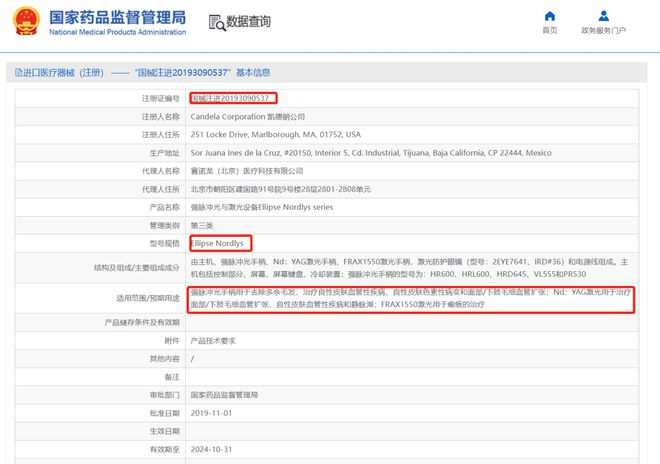This screenshot has height=464, width=660.
Task: Click 基本信息 heading text
Action: pos(253,72)
